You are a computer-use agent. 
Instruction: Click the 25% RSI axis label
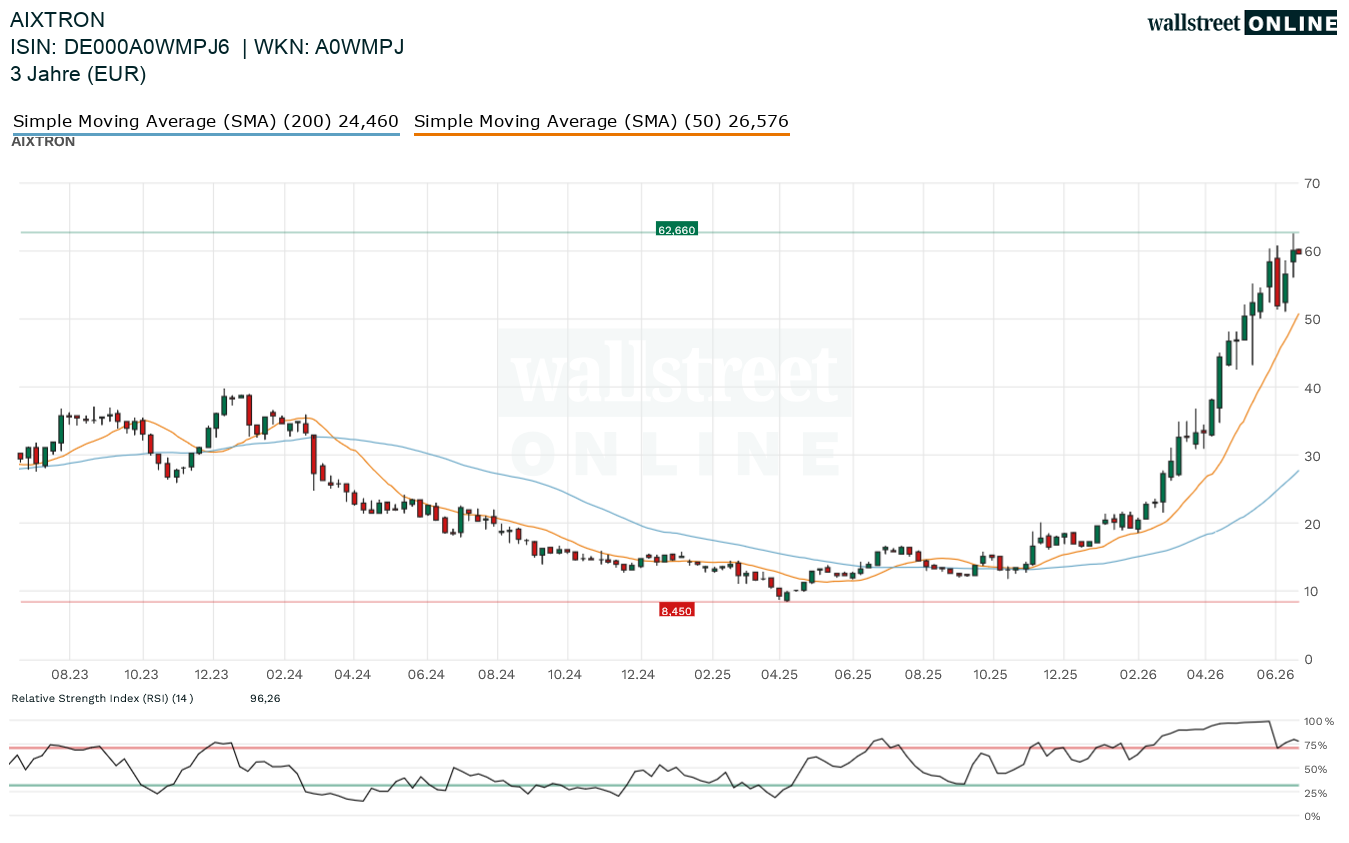[x=1315, y=793]
